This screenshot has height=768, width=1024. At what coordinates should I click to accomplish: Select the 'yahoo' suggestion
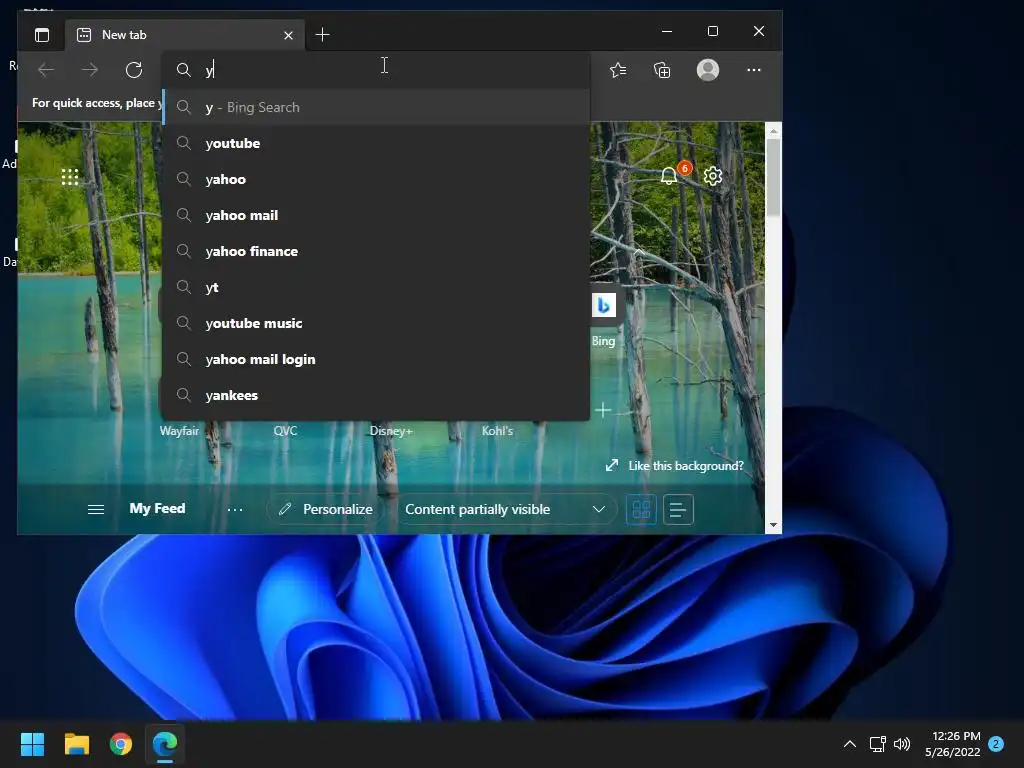click(x=376, y=179)
